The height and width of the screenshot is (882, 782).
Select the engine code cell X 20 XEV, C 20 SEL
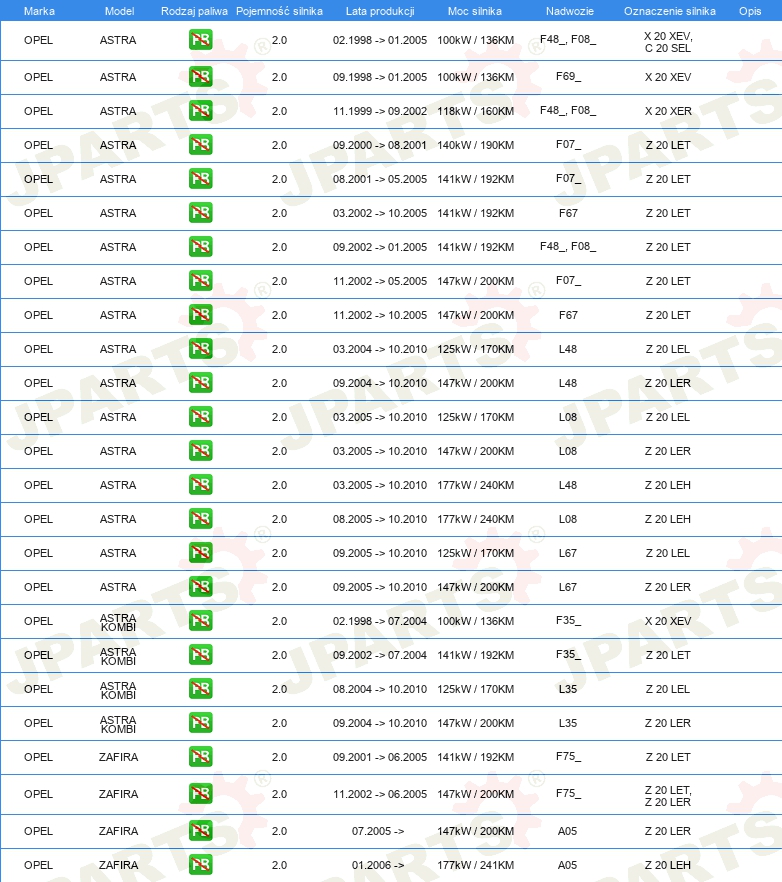[x=668, y=42]
